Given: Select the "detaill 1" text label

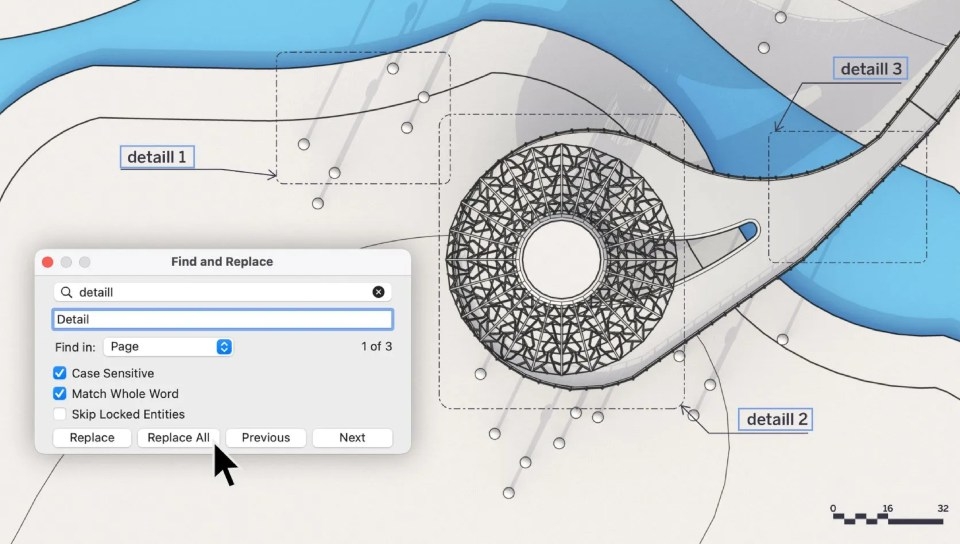Looking at the screenshot, I should click(x=157, y=157).
